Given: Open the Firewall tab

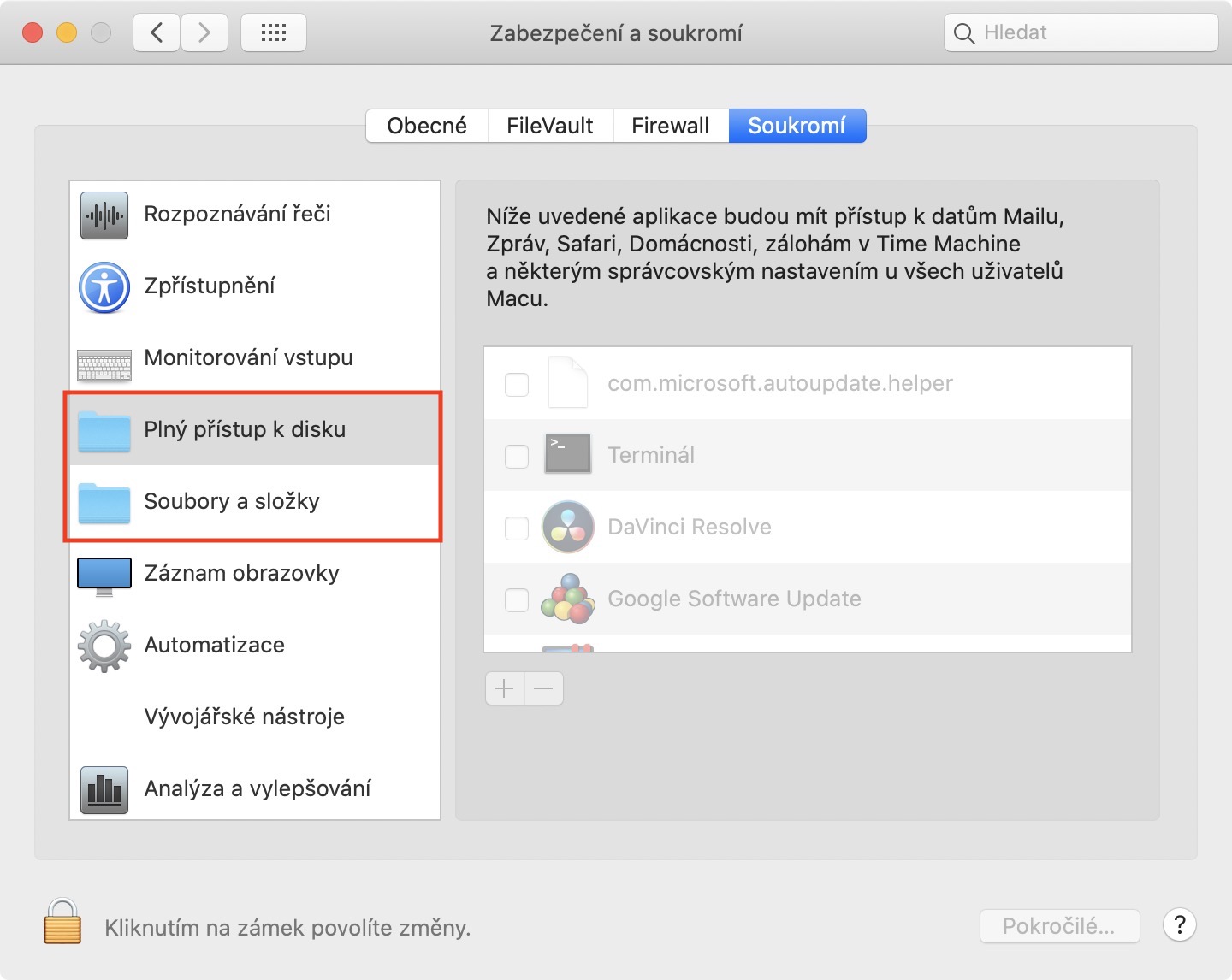Looking at the screenshot, I should pos(671,126).
